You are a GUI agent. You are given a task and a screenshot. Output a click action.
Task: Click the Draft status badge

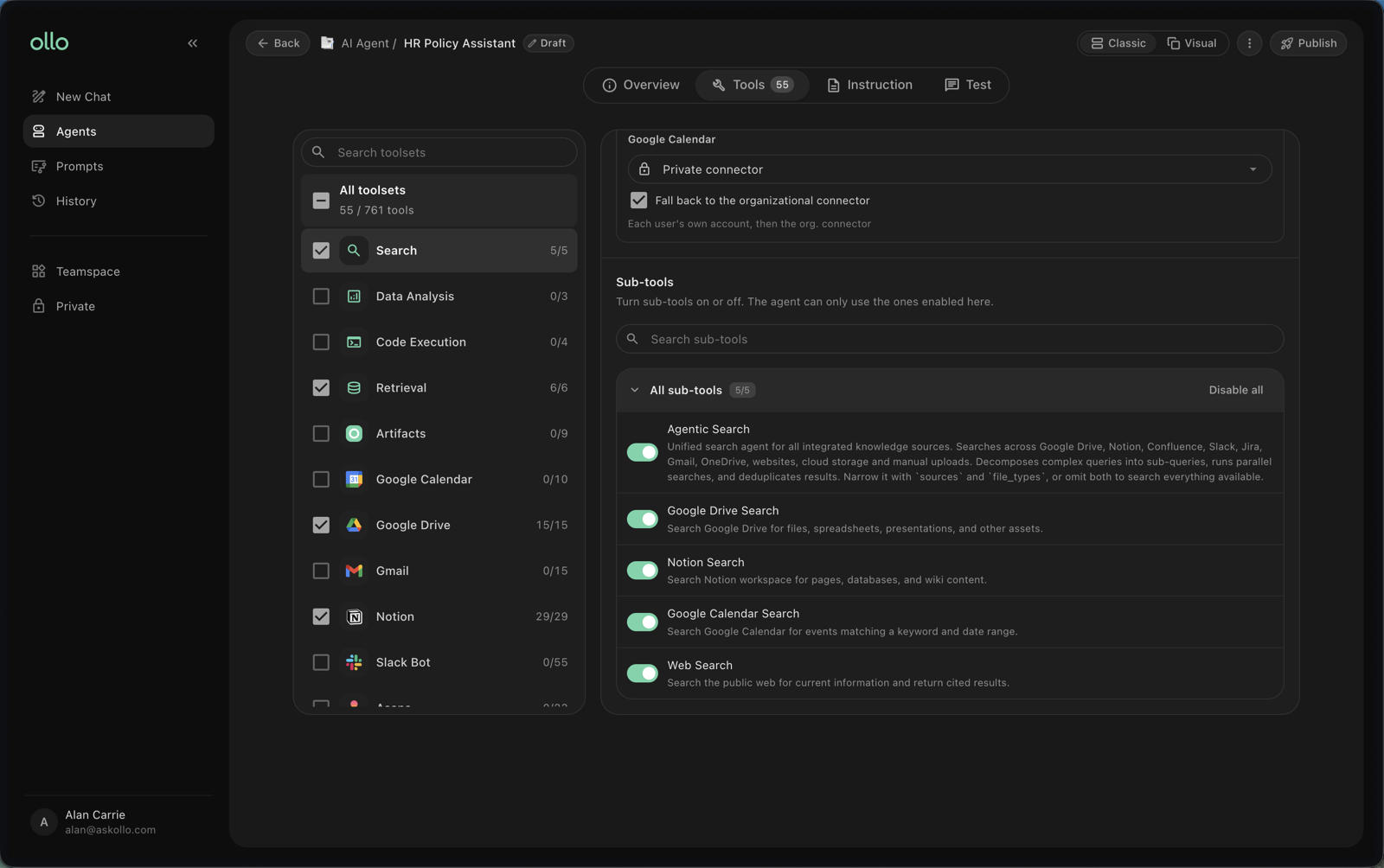548,43
